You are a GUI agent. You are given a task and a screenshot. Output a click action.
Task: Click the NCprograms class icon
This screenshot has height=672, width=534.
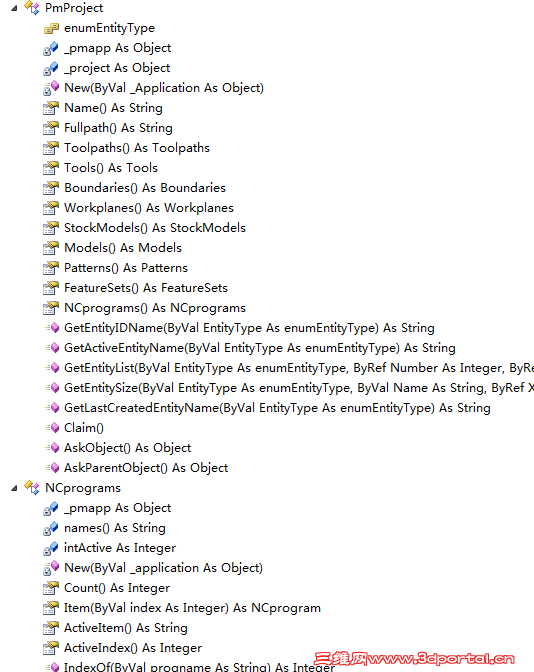(x=32, y=488)
